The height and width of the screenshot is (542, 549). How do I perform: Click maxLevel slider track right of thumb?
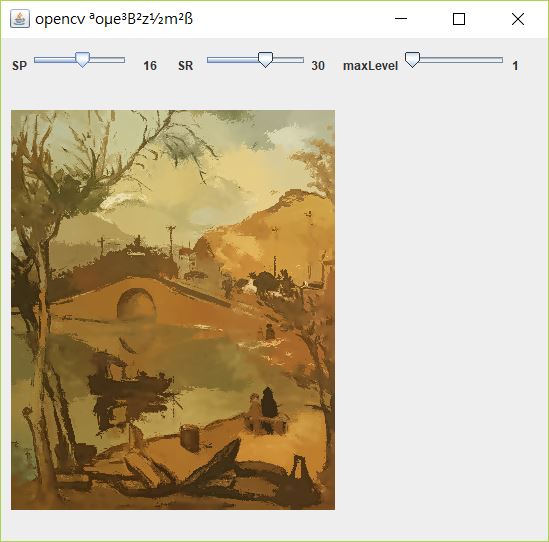pos(461,60)
